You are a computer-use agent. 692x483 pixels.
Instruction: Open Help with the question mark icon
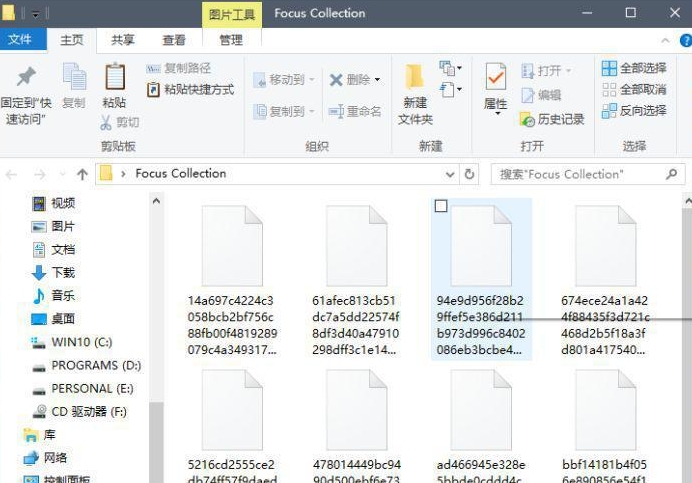686,41
